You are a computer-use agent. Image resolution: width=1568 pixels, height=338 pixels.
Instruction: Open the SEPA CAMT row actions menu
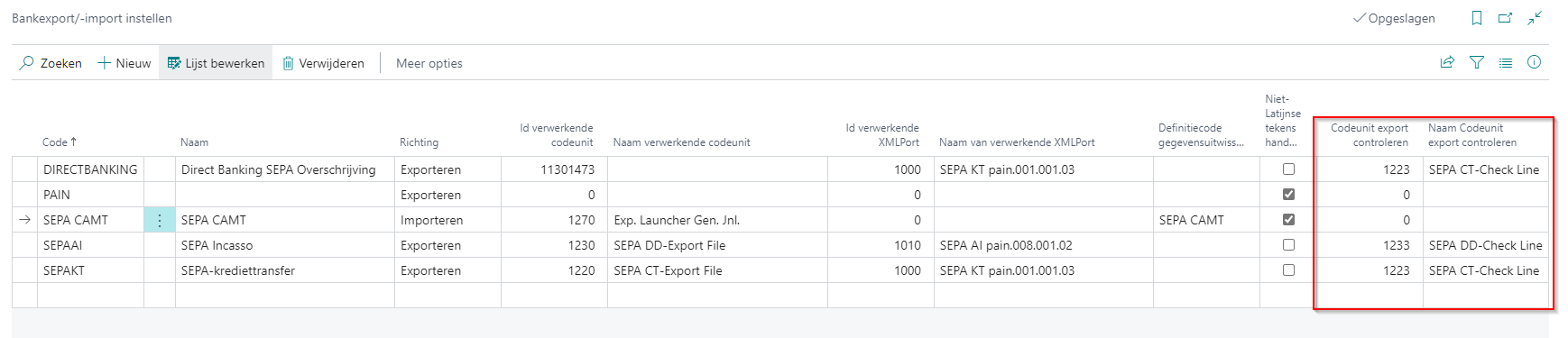(x=160, y=220)
